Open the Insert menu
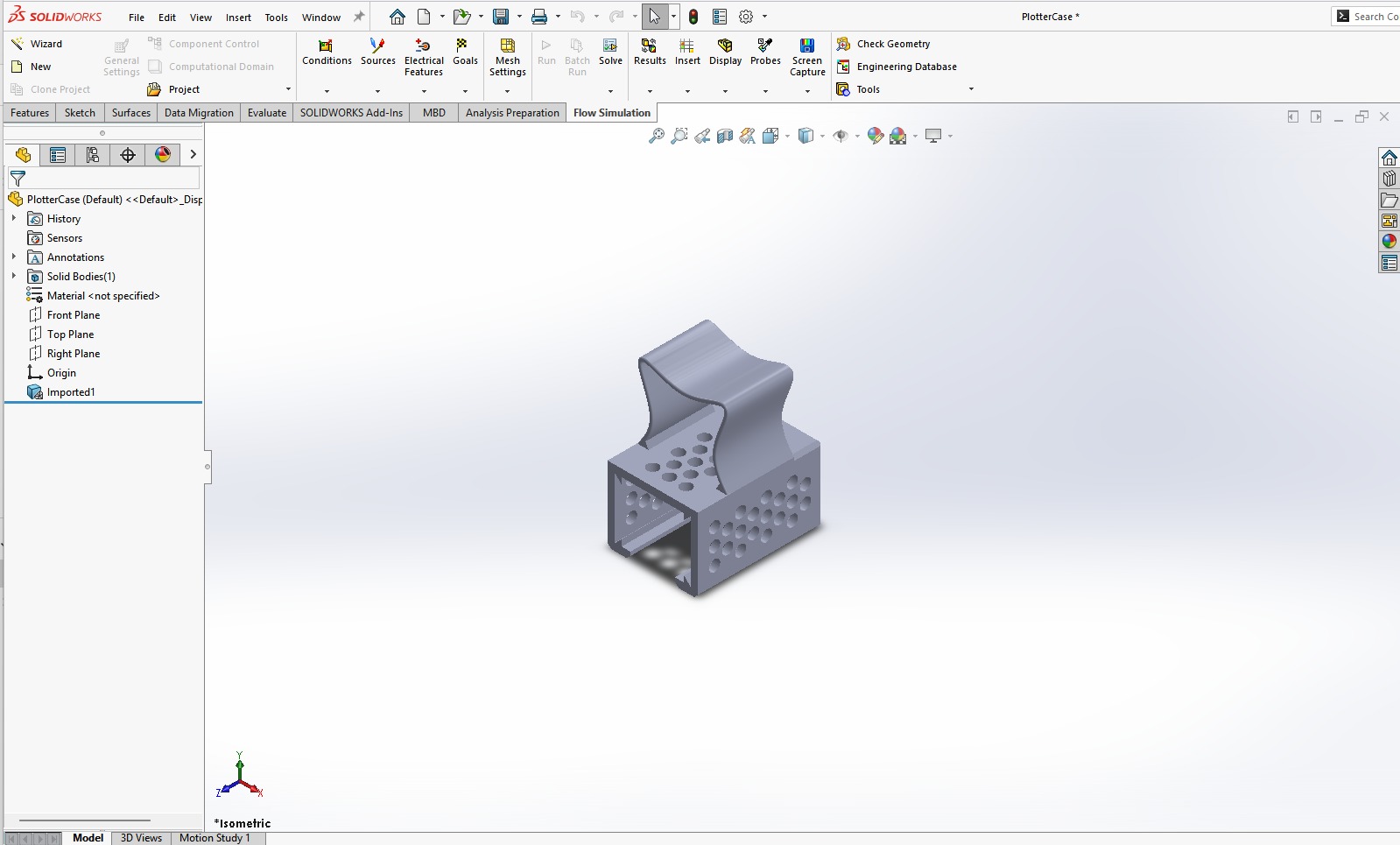Viewport: 1400px width, 845px height. click(238, 18)
